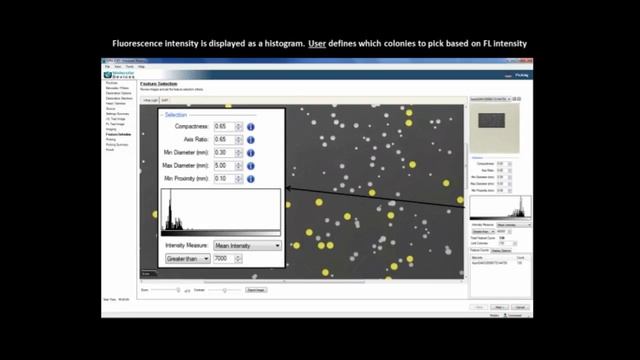Click the Axis Ratio stepper arrows in the enlarged panel
640x360 pixels.
click(238, 140)
